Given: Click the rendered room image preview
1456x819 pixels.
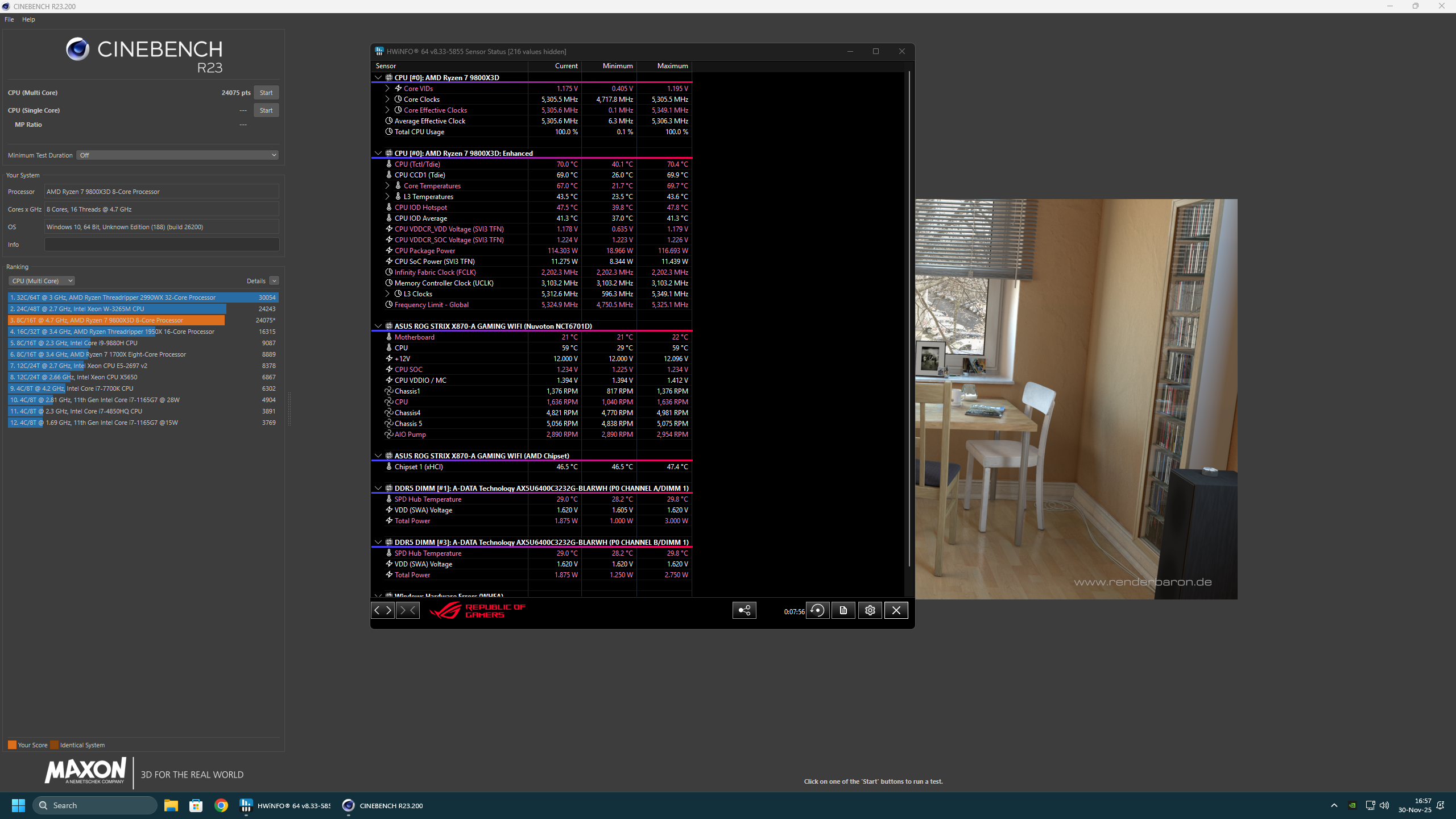Looking at the screenshot, I should pos(1076,399).
